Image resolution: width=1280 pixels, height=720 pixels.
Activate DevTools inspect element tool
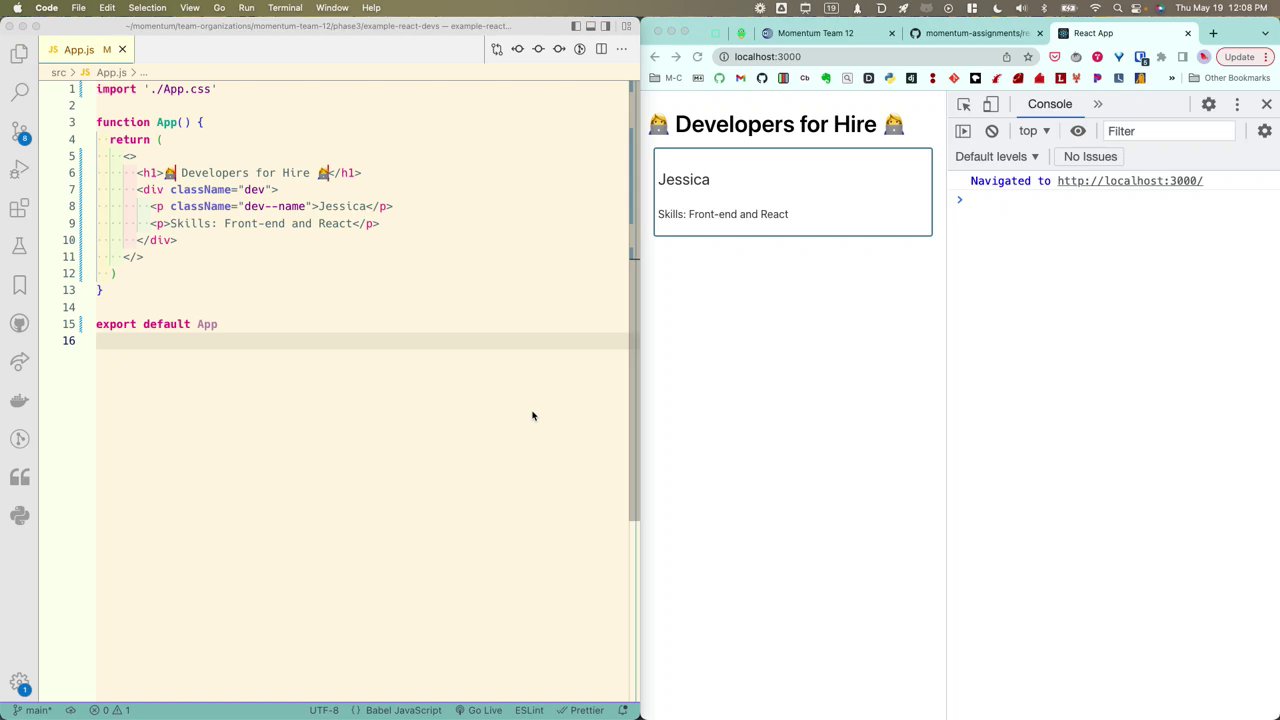point(964,104)
